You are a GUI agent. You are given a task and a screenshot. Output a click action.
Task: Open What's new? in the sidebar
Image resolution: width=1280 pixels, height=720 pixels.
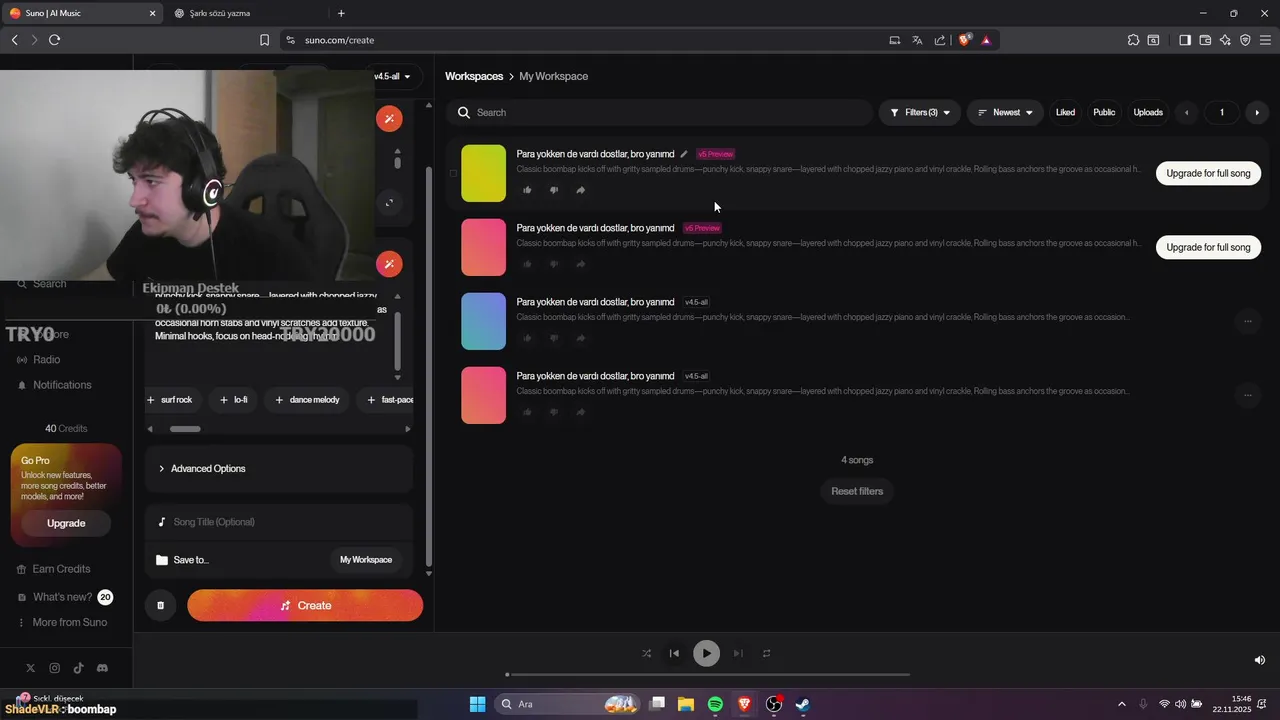pos(62,597)
